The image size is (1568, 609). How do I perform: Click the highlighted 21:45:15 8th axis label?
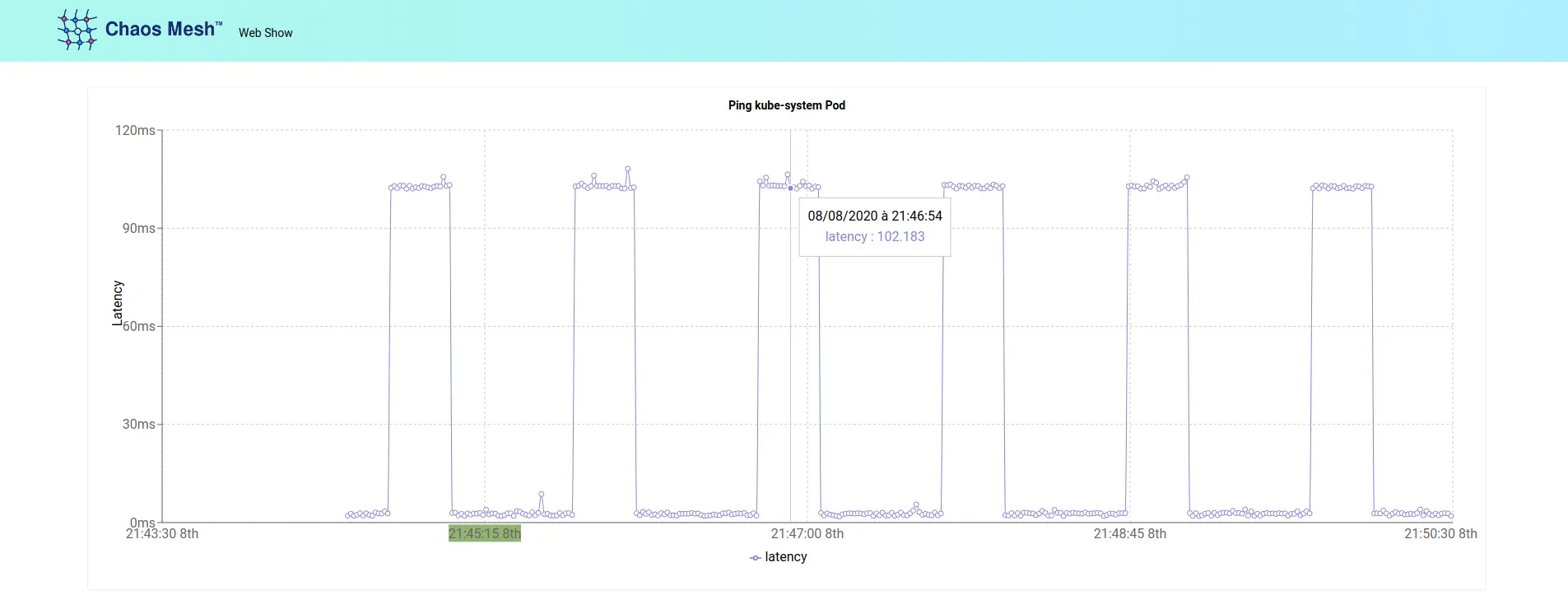pos(484,534)
